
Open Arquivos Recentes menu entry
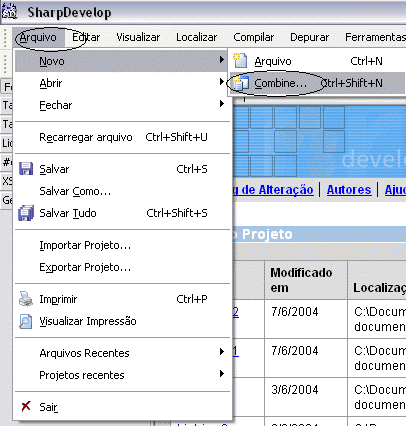pyautogui.click(x=121, y=353)
